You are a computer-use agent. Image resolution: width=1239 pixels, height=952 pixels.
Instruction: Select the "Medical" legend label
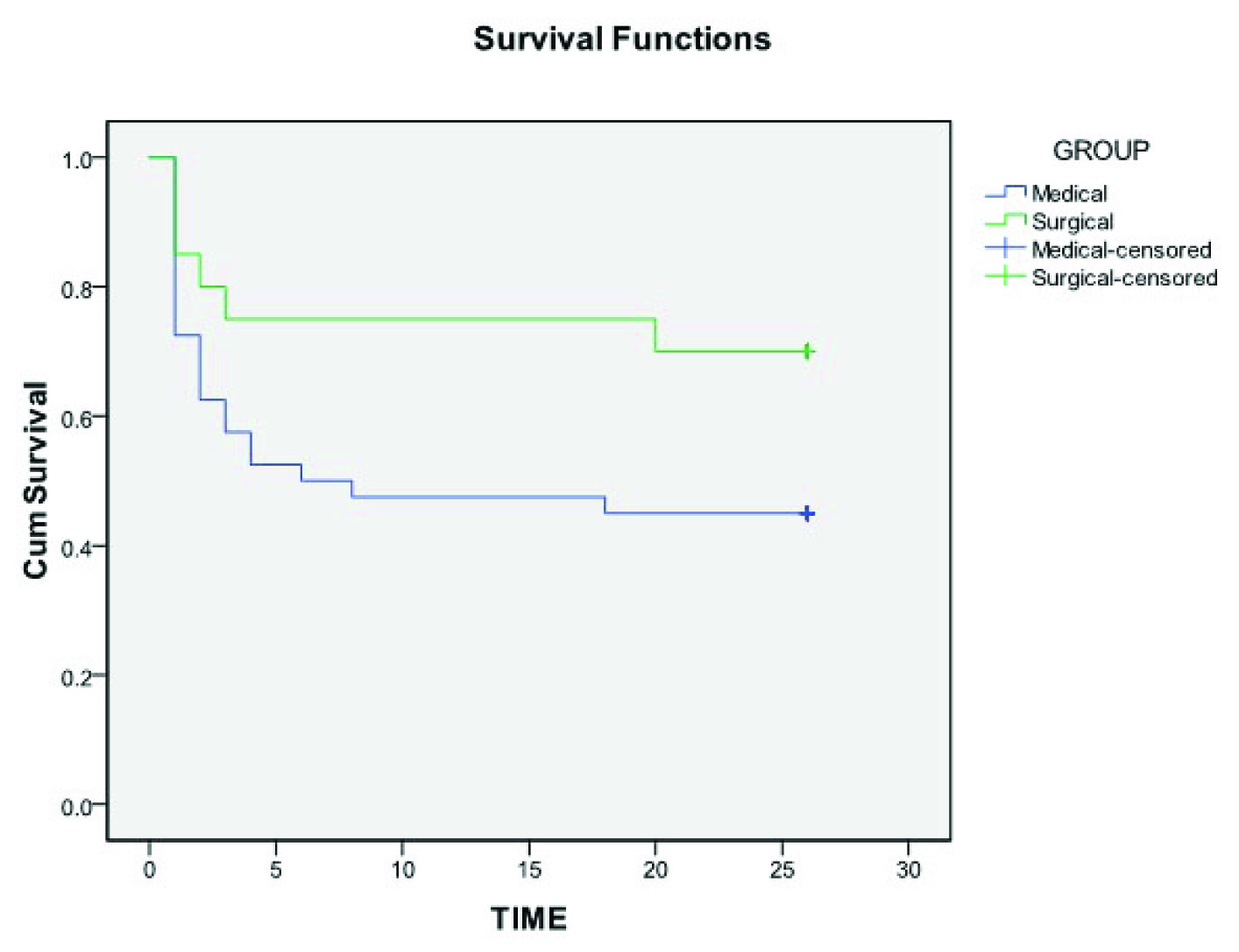(1069, 194)
